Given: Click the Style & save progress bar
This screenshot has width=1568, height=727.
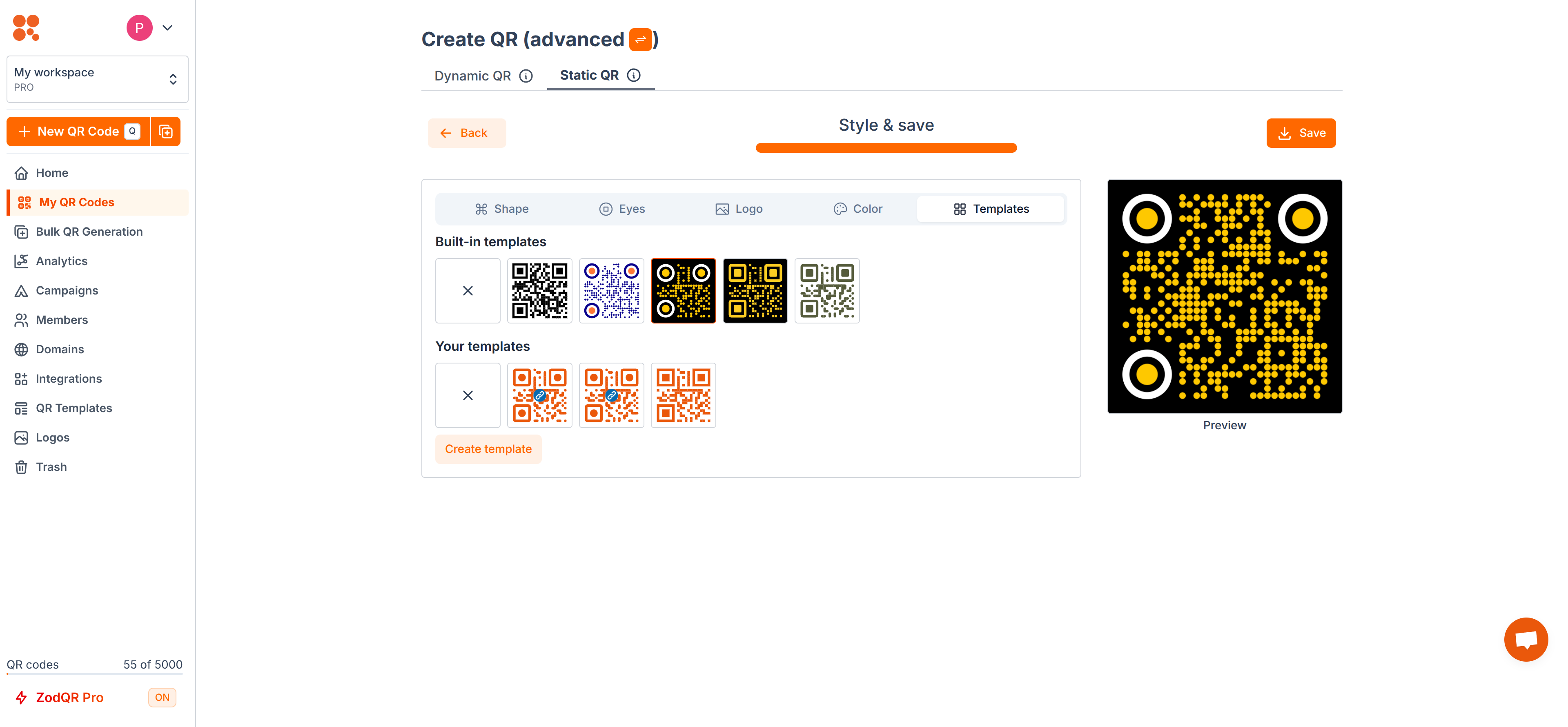Looking at the screenshot, I should coord(886,148).
